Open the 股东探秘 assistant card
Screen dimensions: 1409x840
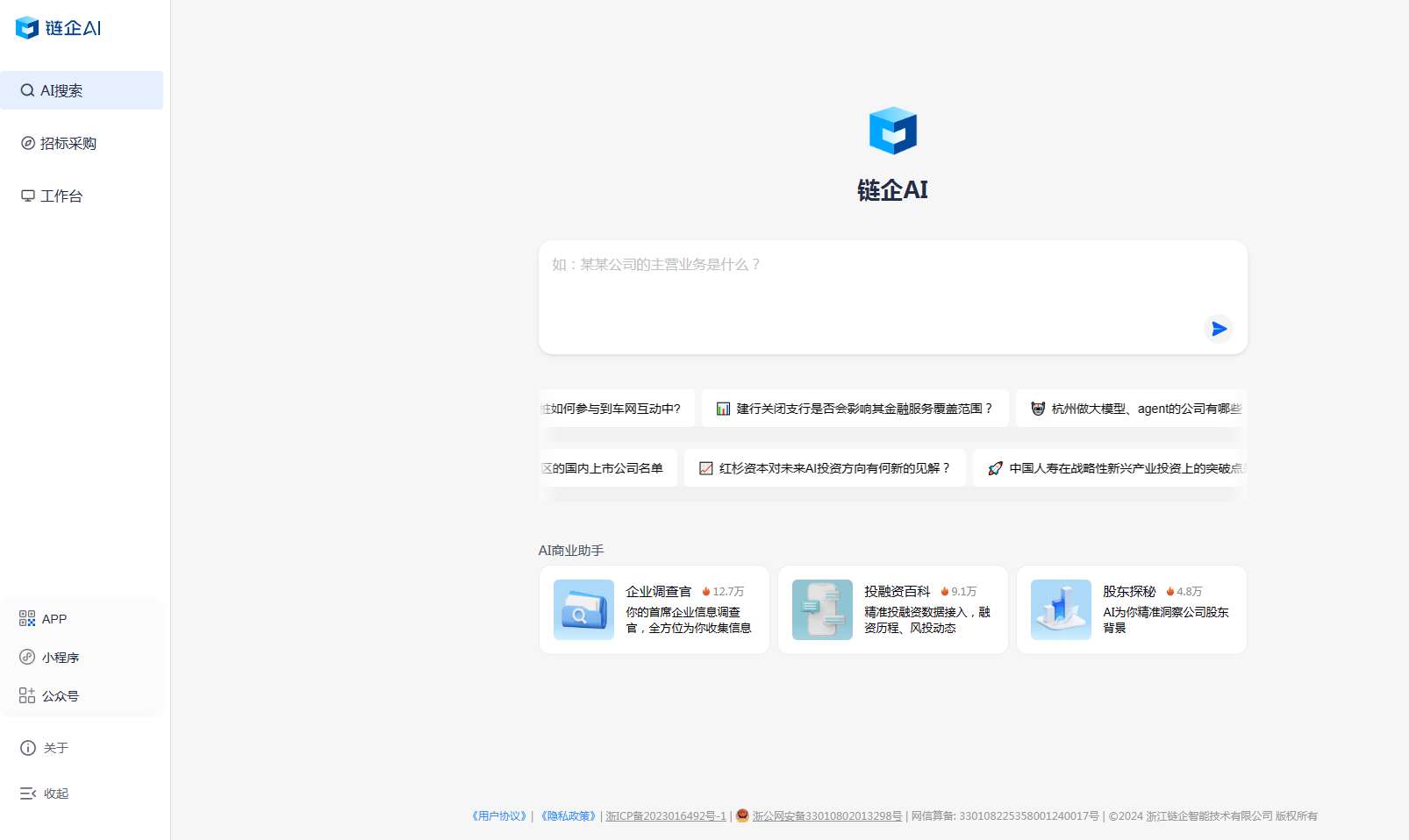pos(1132,609)
